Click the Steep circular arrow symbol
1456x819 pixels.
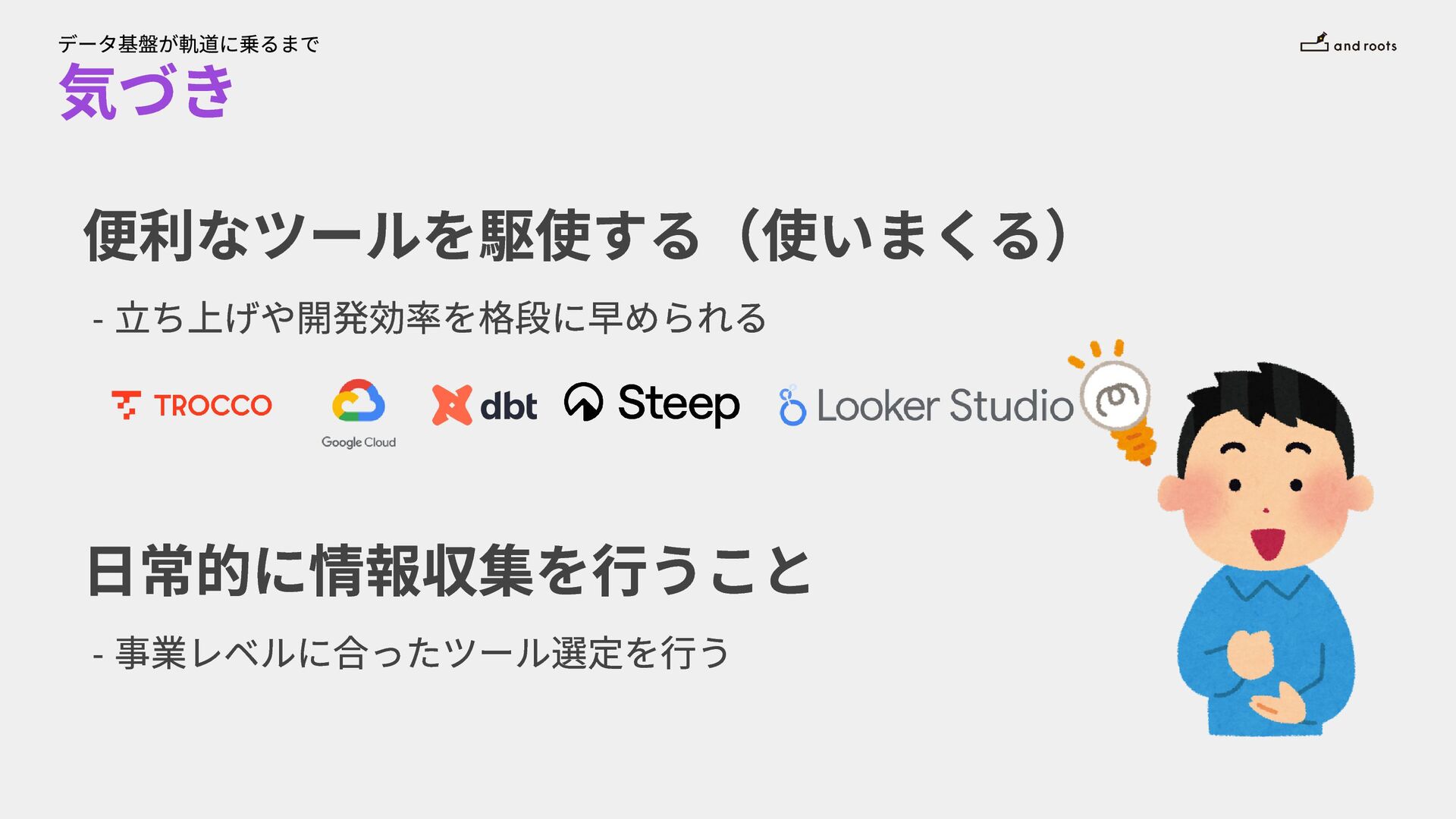583,402
